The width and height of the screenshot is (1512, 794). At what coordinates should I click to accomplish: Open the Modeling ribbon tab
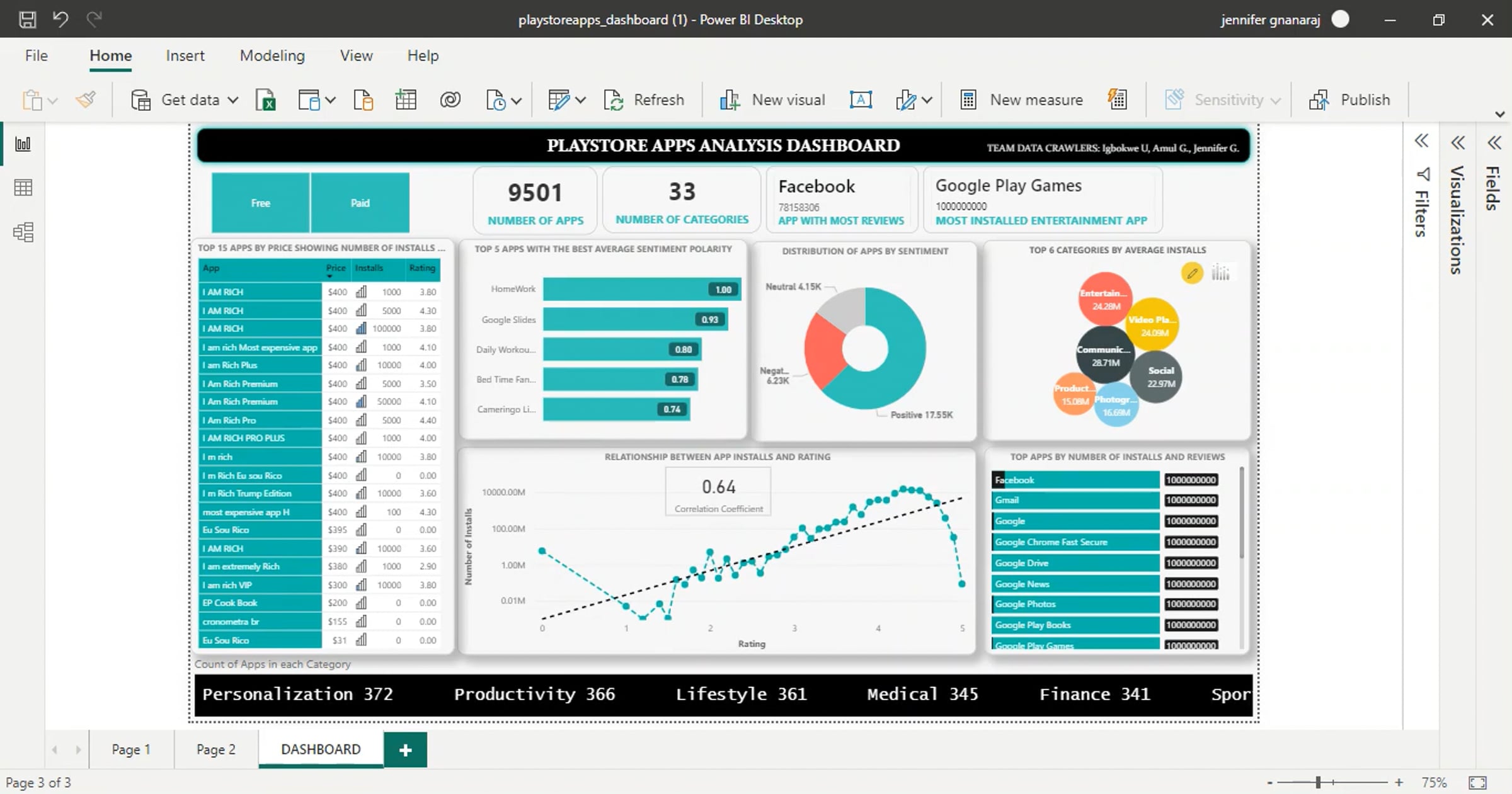[272, 55]
